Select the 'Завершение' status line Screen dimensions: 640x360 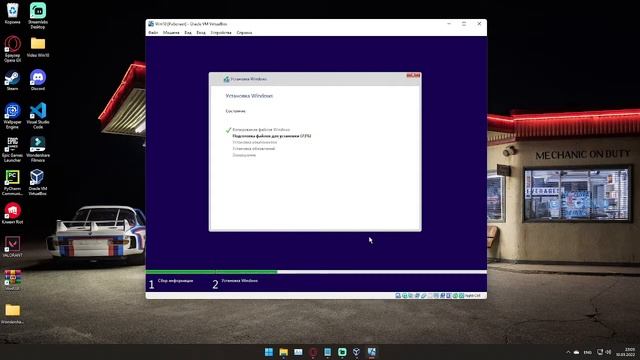244,155
